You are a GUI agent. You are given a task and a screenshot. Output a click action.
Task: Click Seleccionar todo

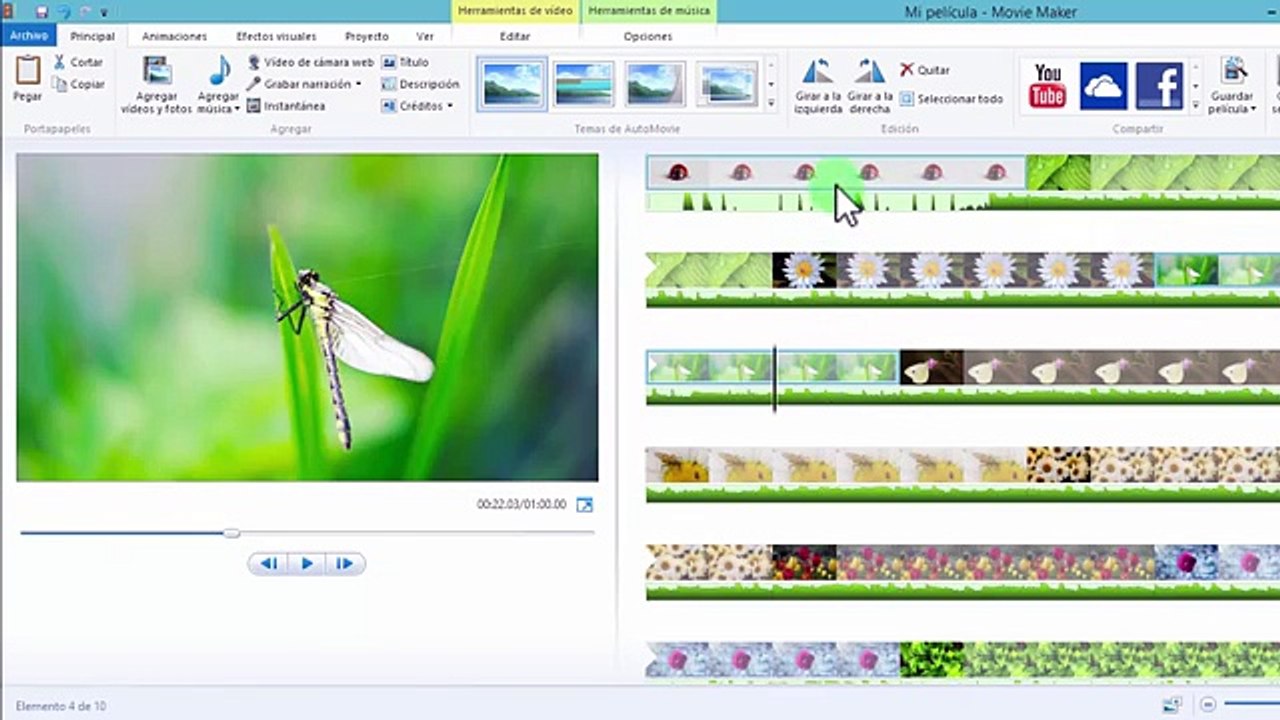[x=951, y=99]
